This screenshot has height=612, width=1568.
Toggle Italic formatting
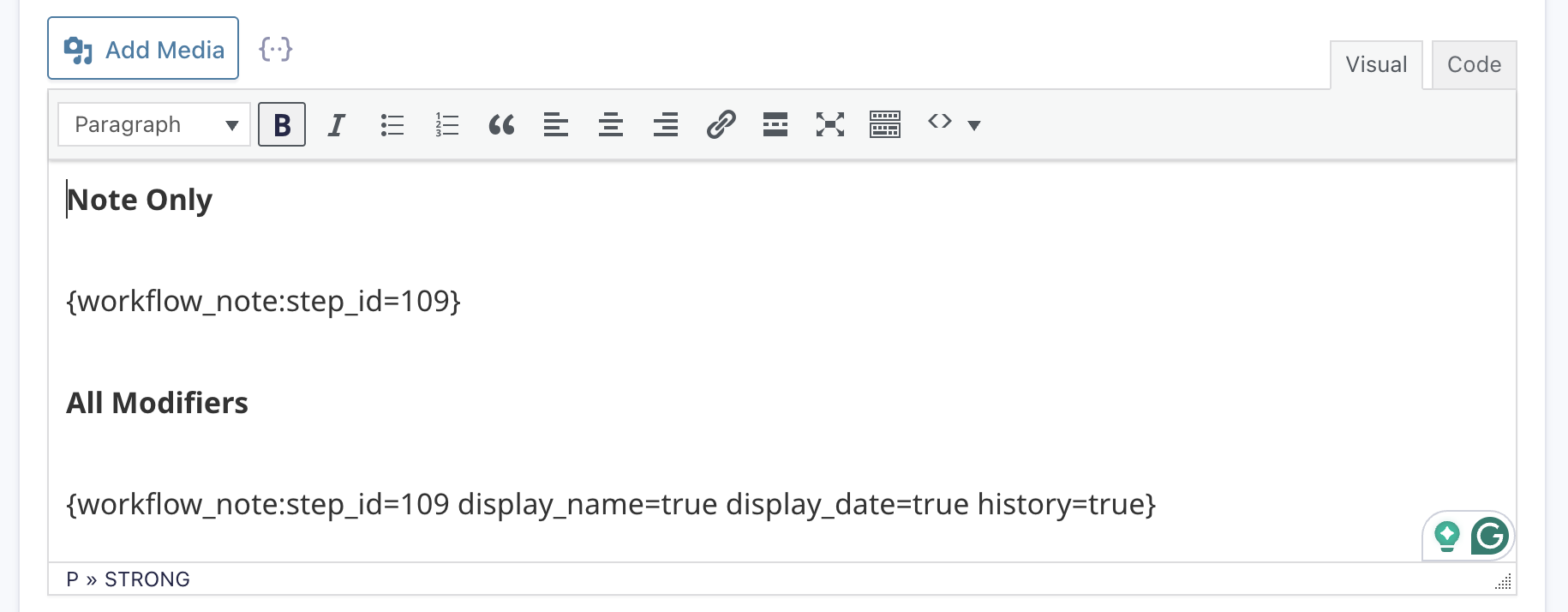point(337,124)
